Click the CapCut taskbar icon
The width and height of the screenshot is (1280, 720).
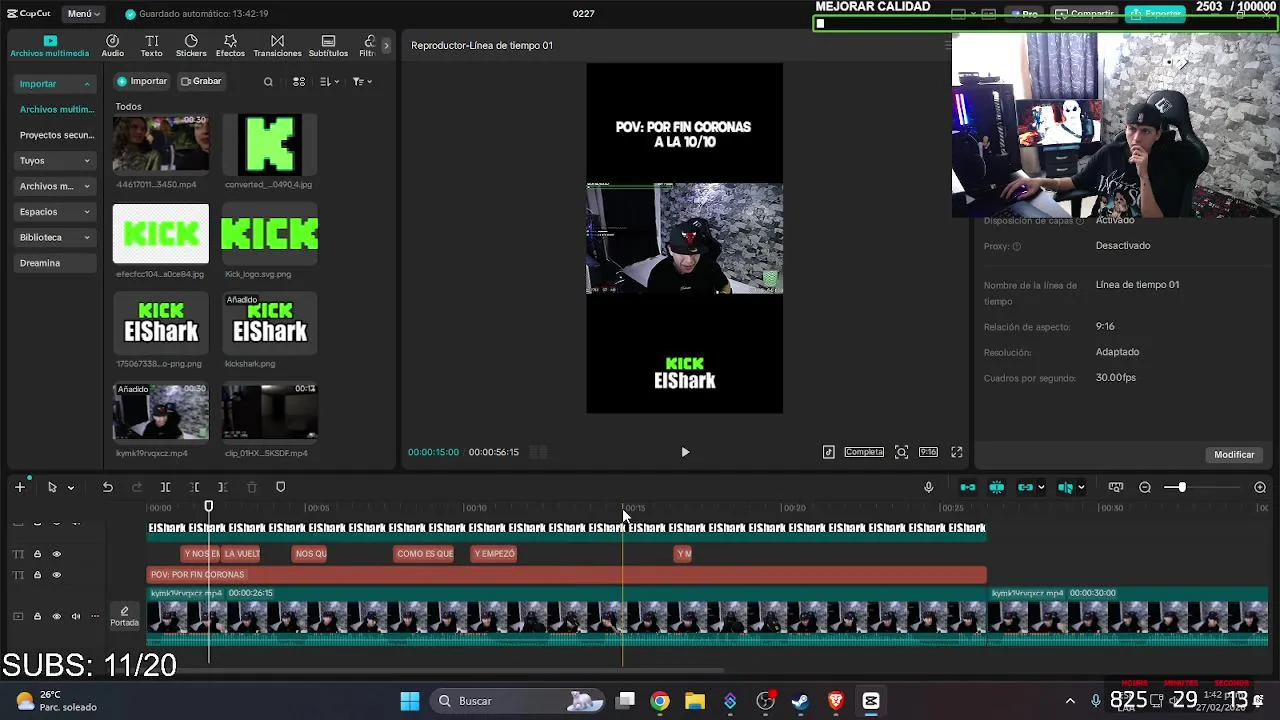click(871, 701)
